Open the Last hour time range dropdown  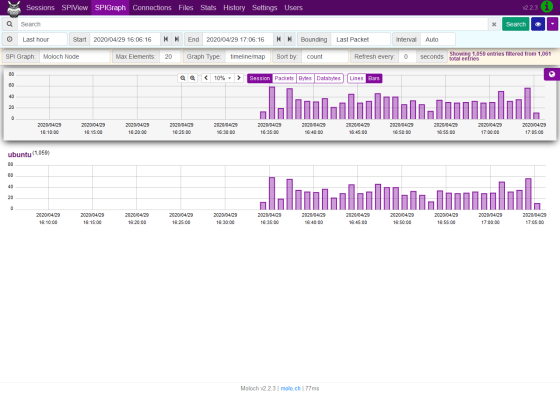[42, 39]
